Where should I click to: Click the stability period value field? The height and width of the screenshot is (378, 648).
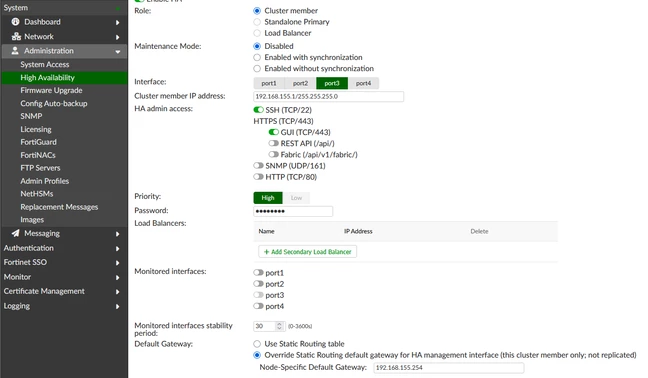(264, 326)
